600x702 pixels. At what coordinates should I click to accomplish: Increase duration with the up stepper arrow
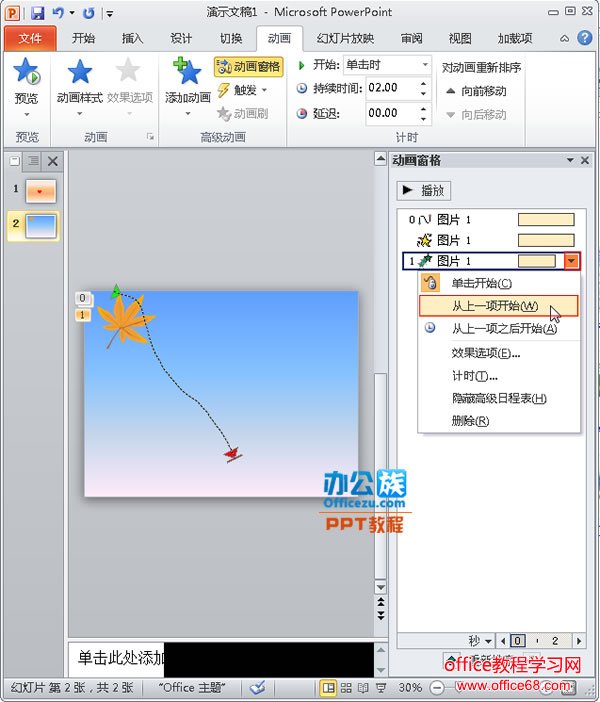pos(424,83)
